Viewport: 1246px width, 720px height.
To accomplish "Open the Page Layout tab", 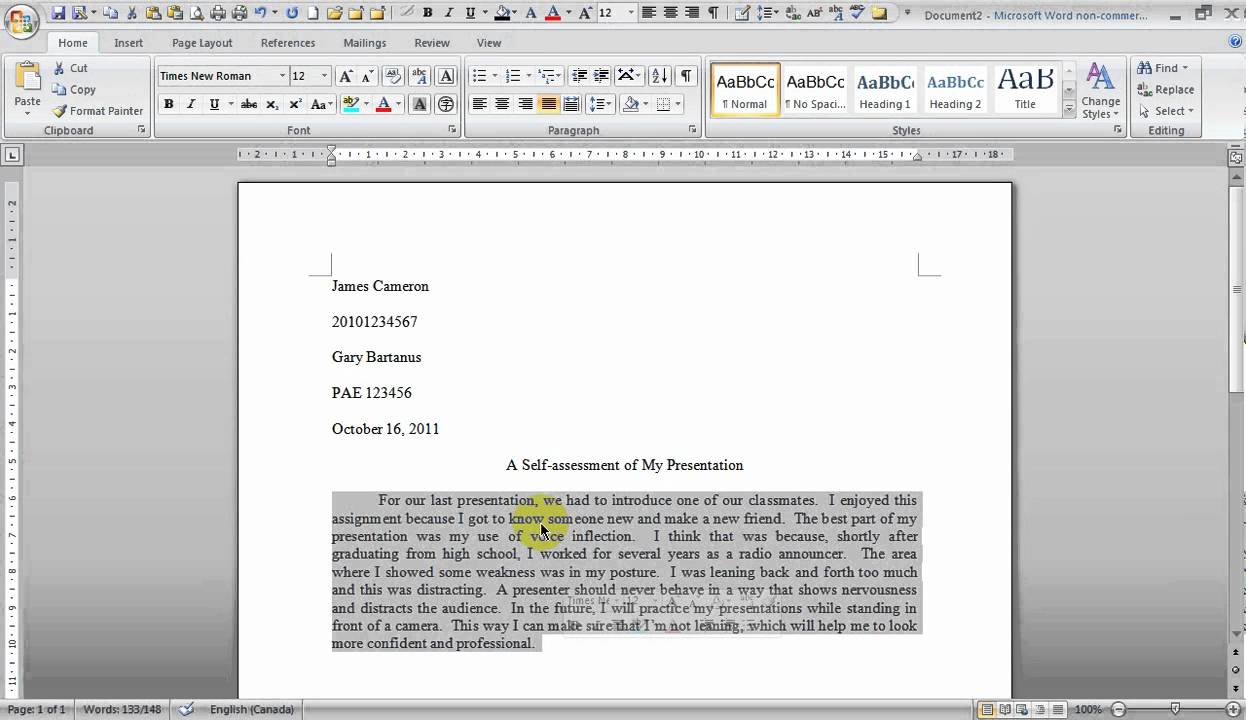I will point(202,43).
